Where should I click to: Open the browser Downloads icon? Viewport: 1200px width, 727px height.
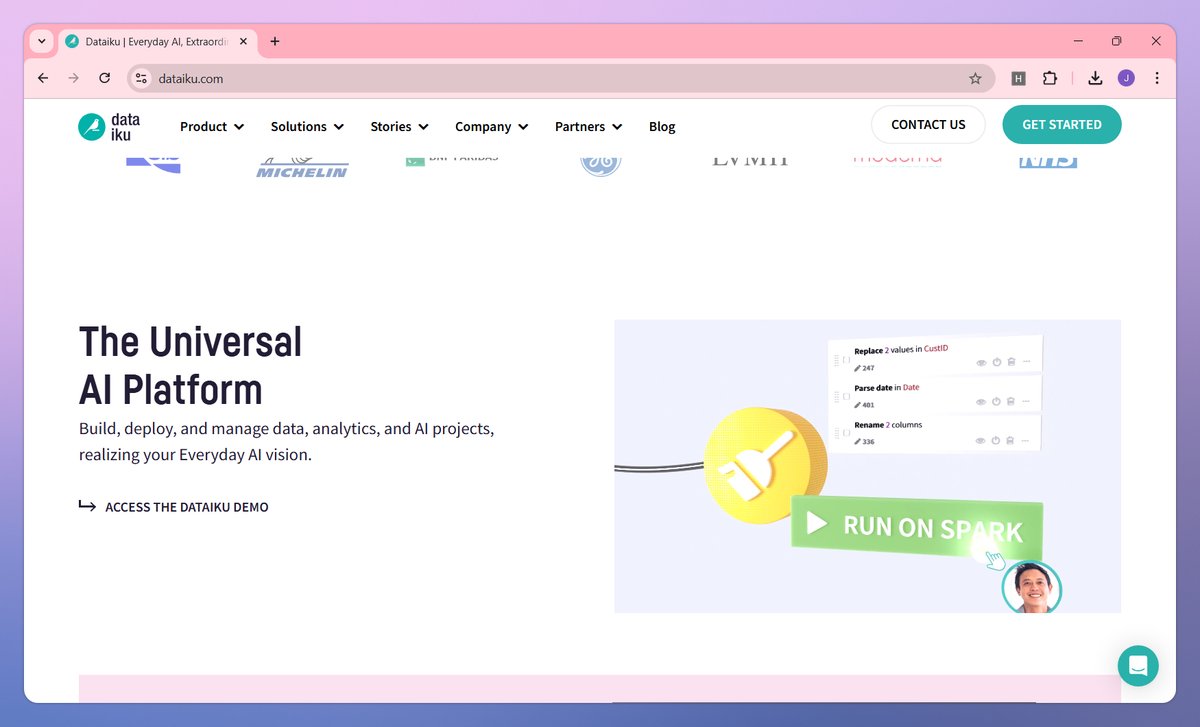(x=1095, y=77)
